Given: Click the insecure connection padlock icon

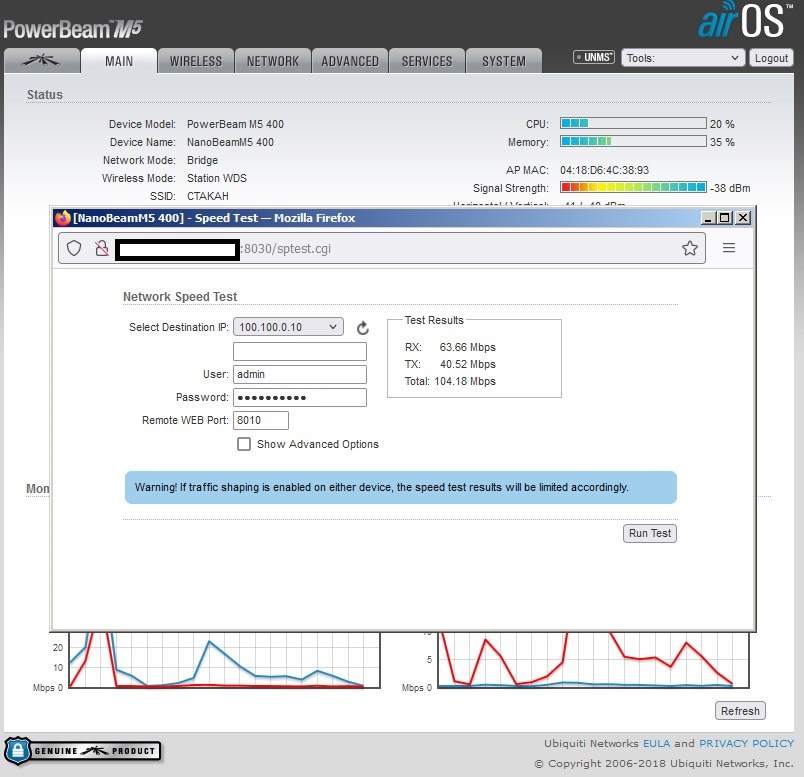Looking at the screenshot, I should tap(102, 248).
